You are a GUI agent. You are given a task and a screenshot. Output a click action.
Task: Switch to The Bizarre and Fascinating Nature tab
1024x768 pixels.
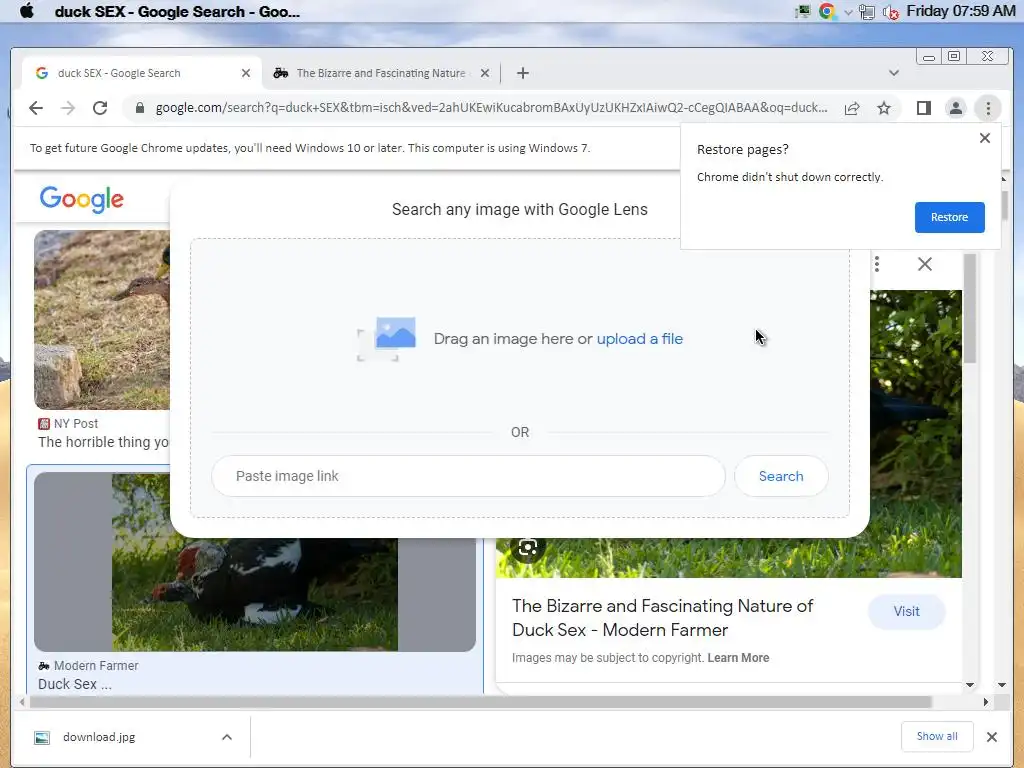pyautogui.click(x=381, y=73)
